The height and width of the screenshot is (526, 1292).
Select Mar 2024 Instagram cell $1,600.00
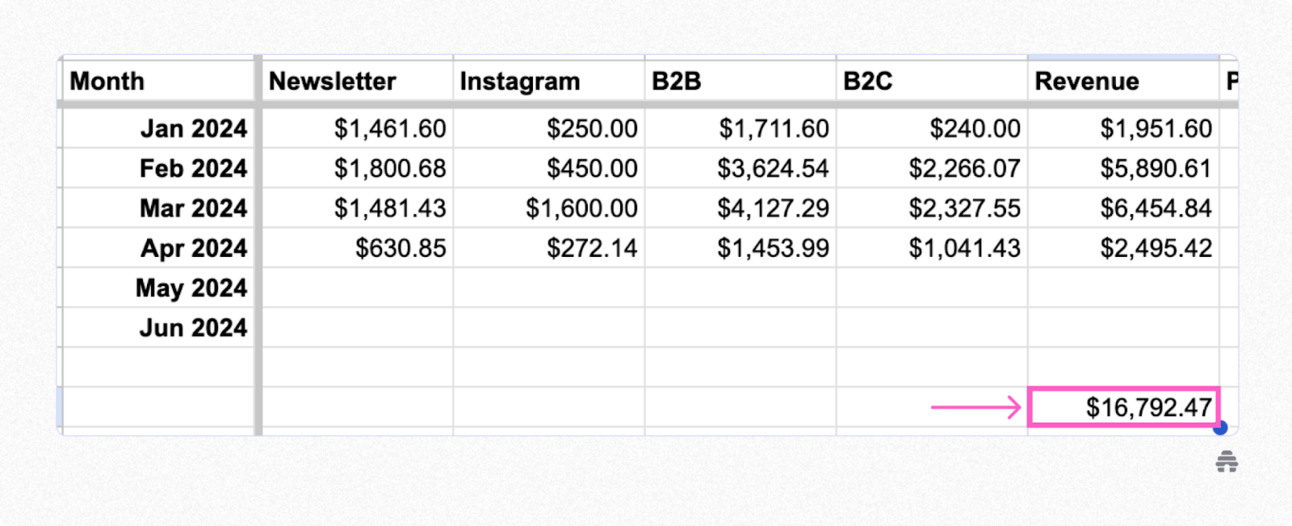[x=549, y=208]
